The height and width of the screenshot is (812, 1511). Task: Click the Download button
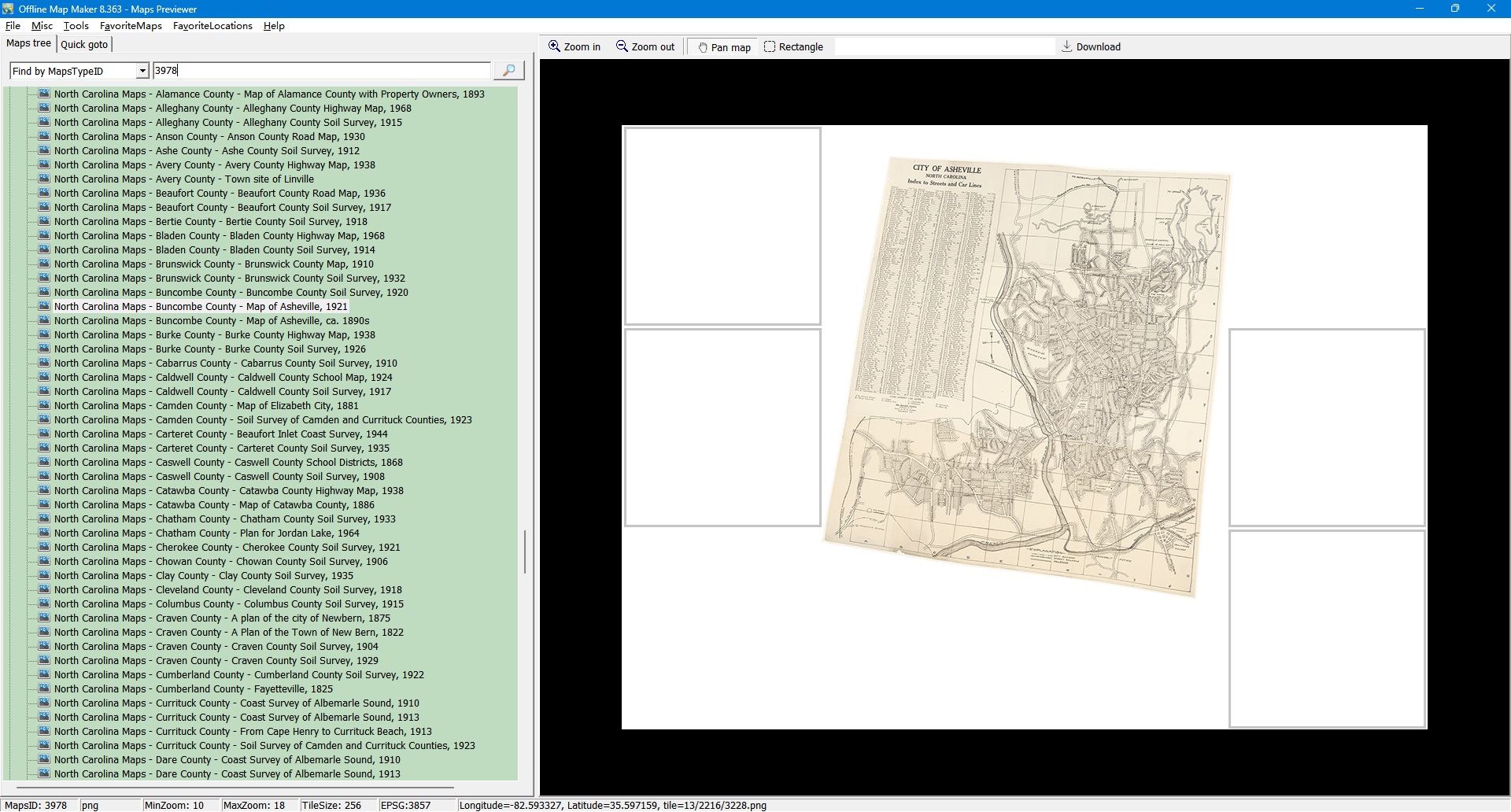click(x=1091, y=46)
